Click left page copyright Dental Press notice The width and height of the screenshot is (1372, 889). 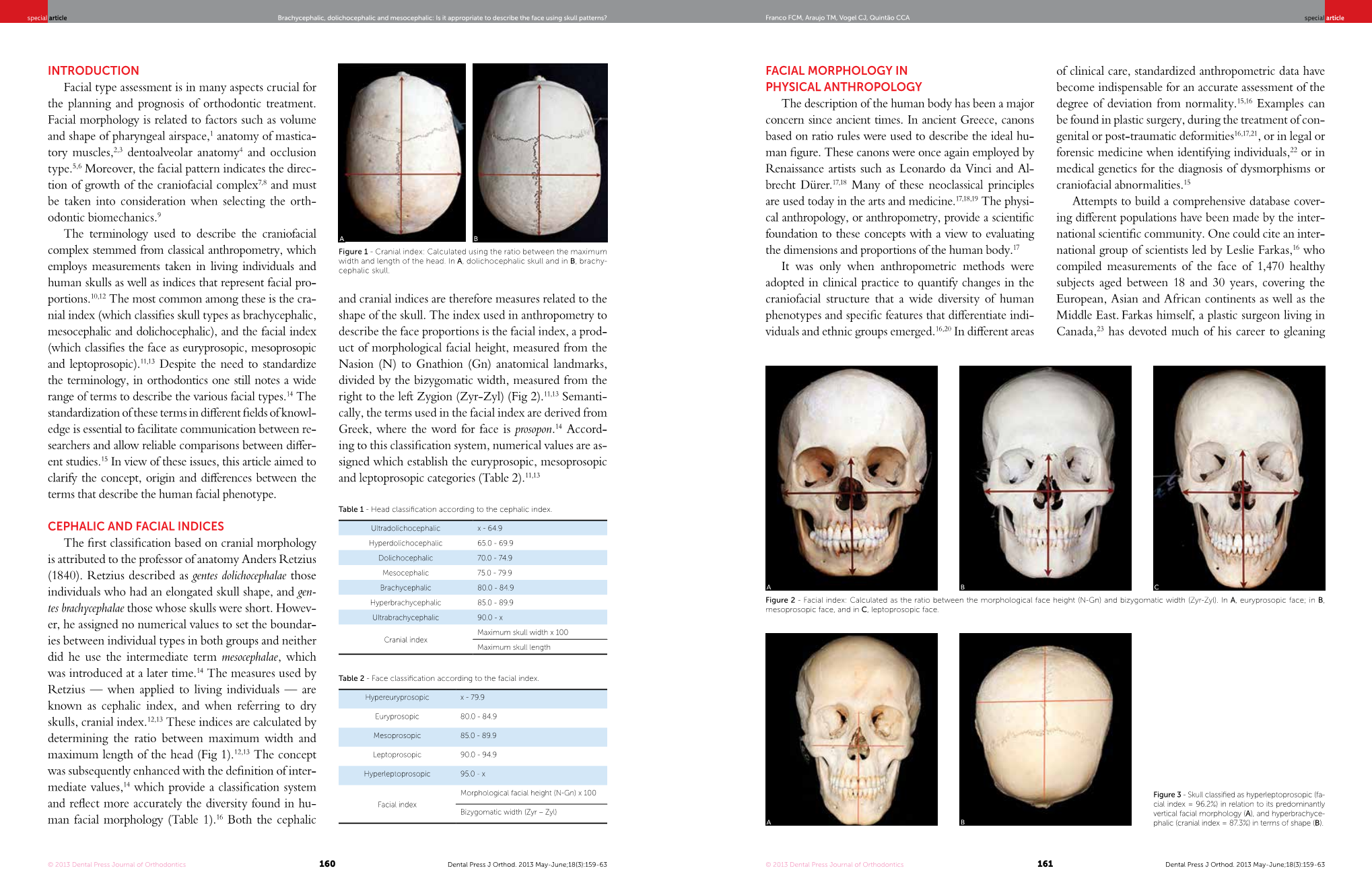click(116, 865)
